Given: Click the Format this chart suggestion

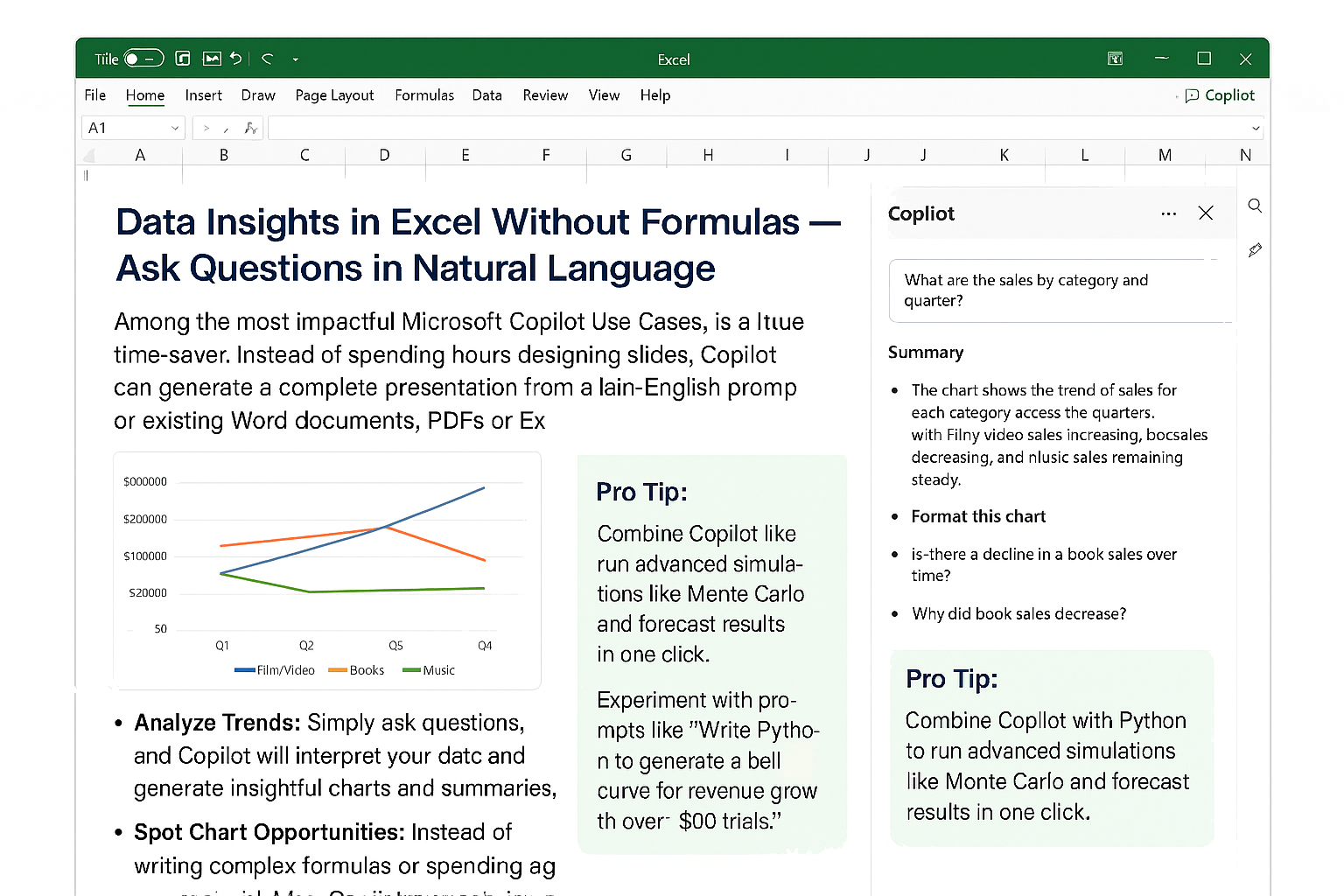Looking at the screenshot, I should tap(978, 516).
